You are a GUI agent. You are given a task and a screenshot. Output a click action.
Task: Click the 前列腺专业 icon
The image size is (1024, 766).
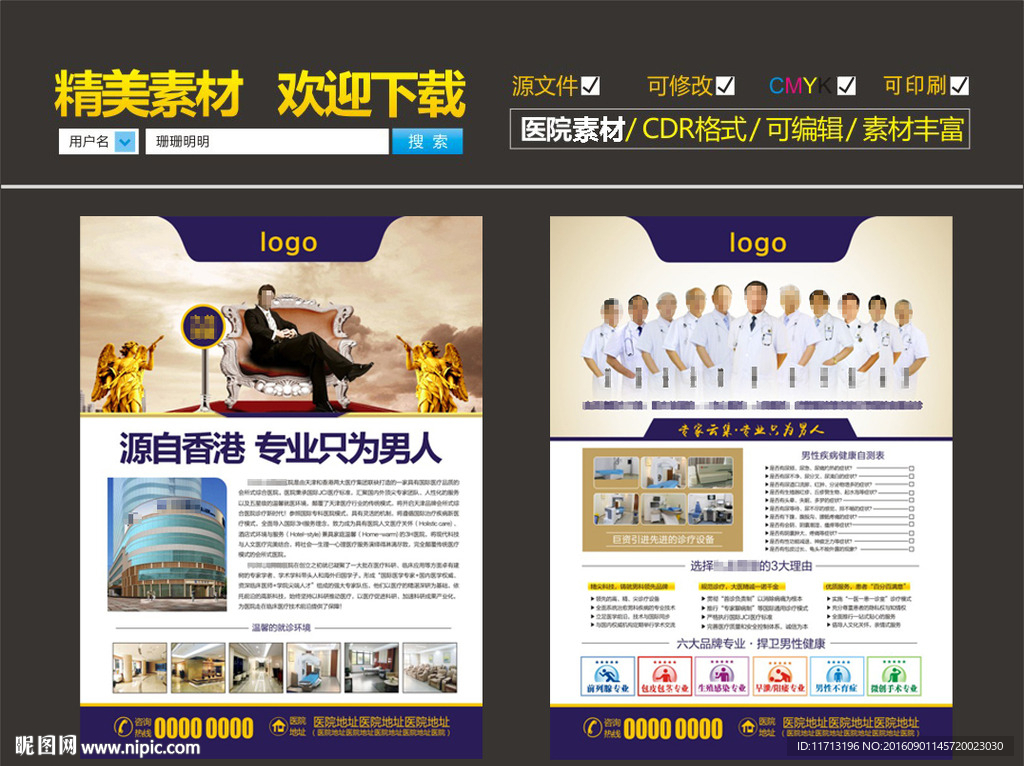[607, 676]
